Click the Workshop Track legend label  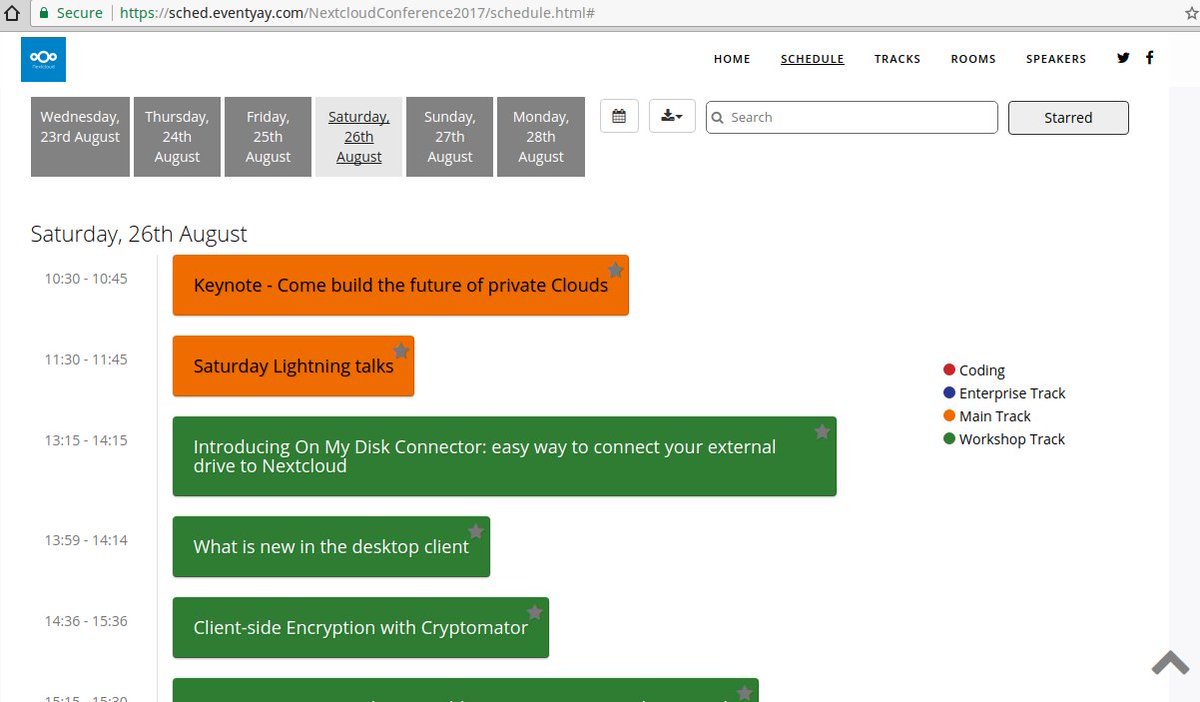tap(1012, 439)
